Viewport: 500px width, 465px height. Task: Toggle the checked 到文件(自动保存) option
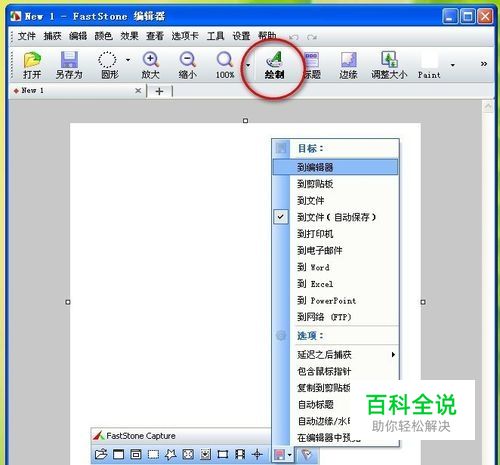(335, 217)
